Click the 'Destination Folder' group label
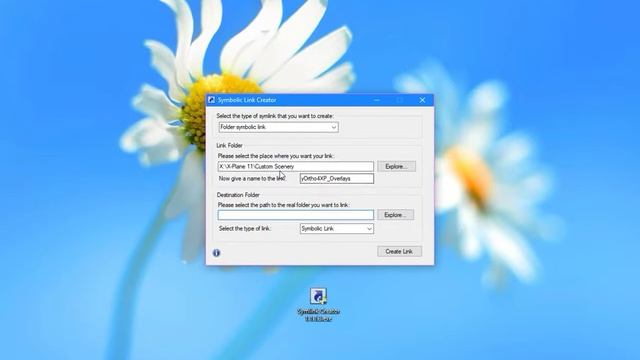This screenshot has width=640, height=360. 238,195
